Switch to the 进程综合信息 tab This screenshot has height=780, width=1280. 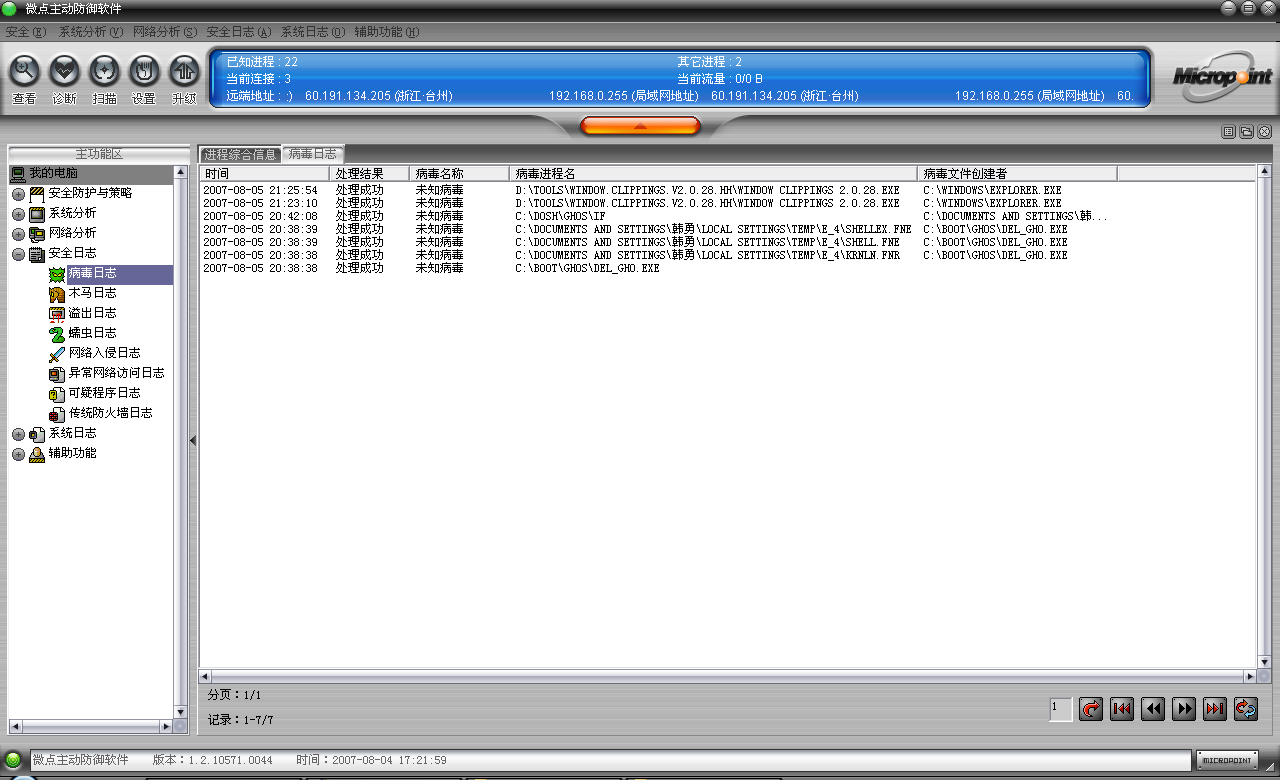(240, 155)
